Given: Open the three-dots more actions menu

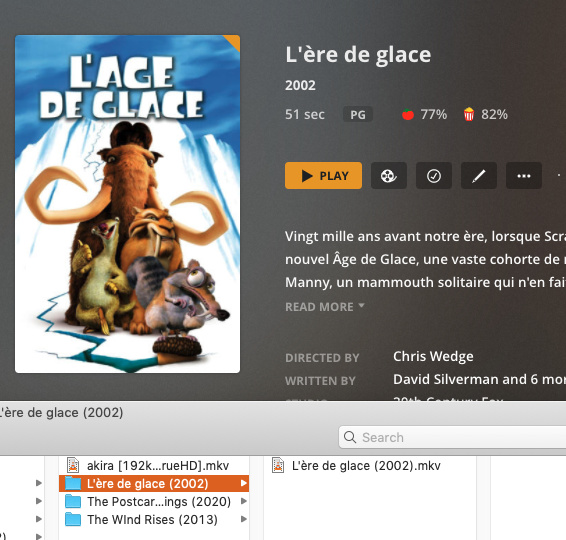Looking at the screenshot, I should [524, 176].
